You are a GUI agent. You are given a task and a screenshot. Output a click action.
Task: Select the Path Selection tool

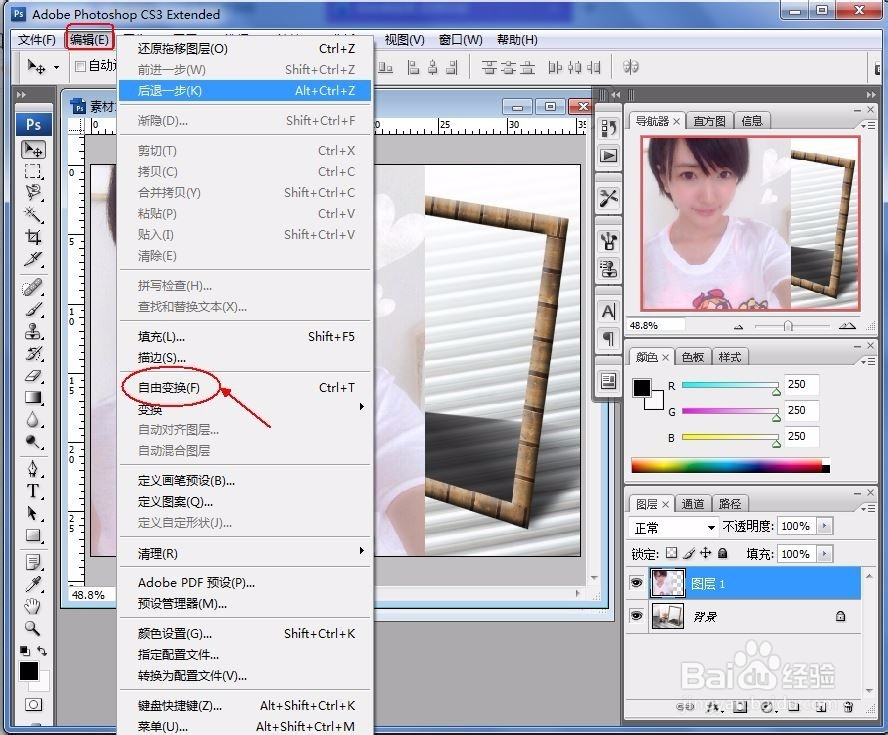(x=33, y=513)
